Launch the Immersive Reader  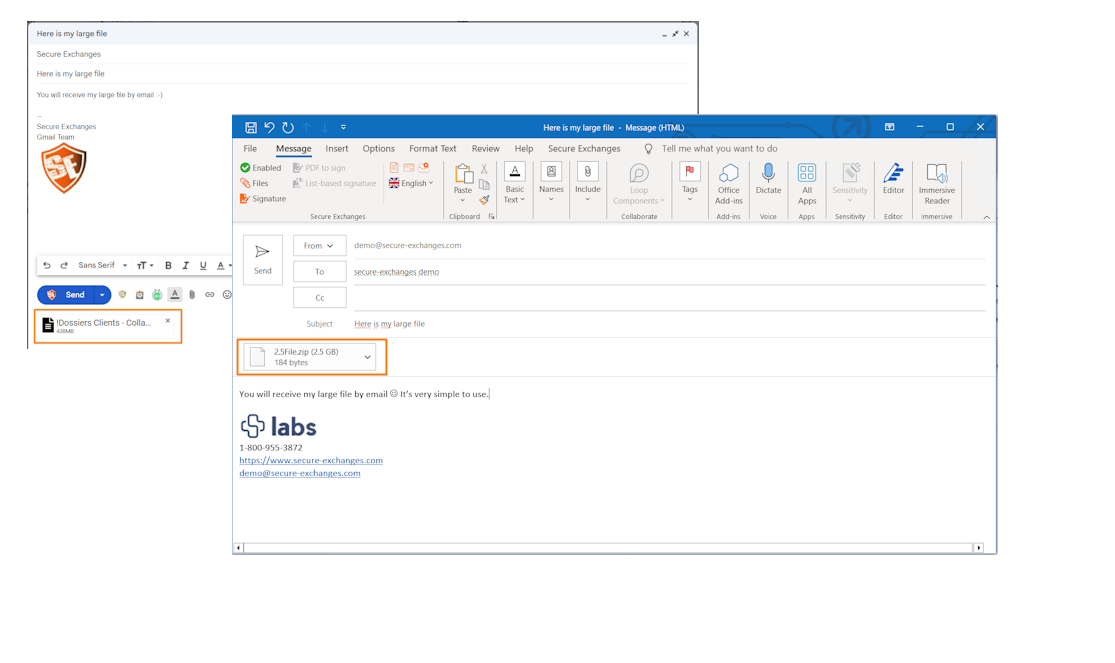click(x=936, y=174)
